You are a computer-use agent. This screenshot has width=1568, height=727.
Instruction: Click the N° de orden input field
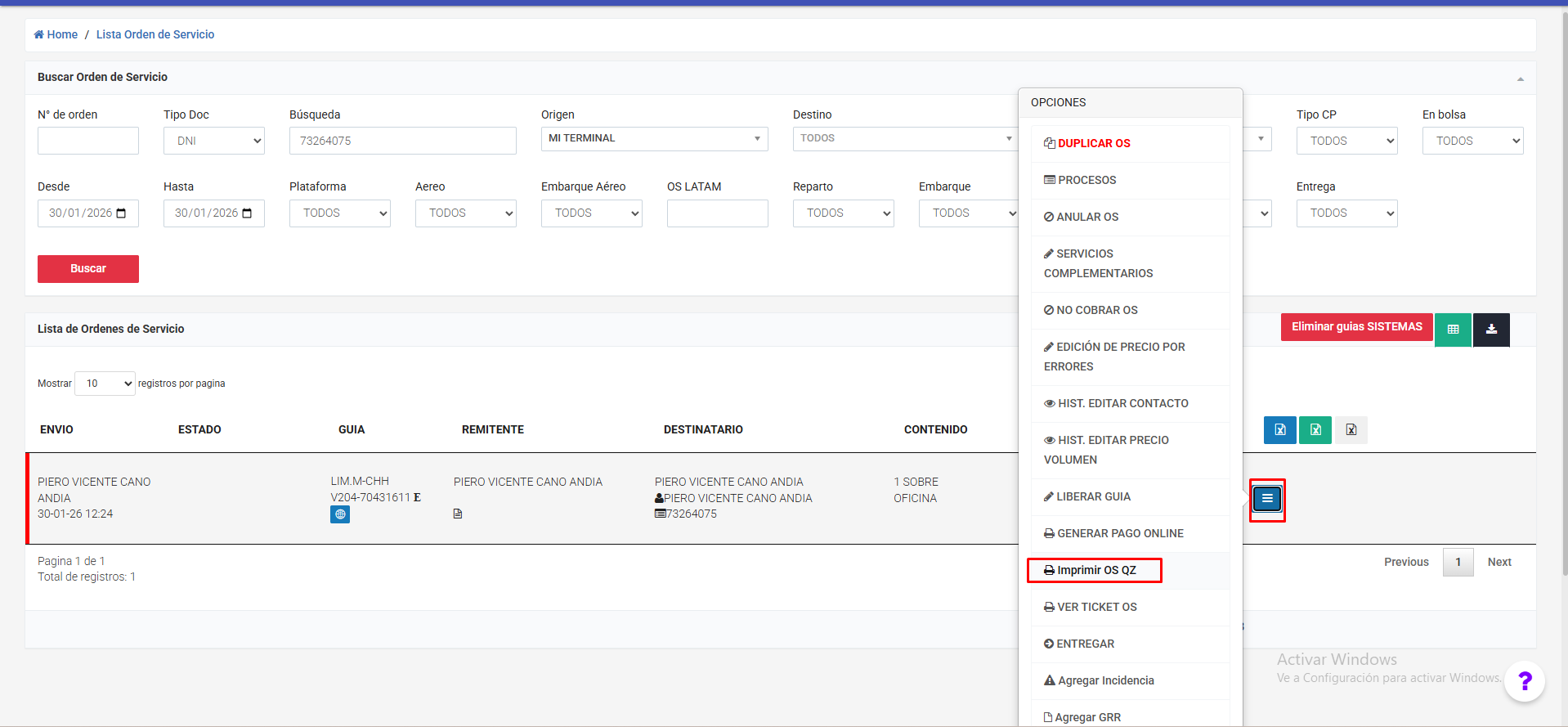coord(88,141)
